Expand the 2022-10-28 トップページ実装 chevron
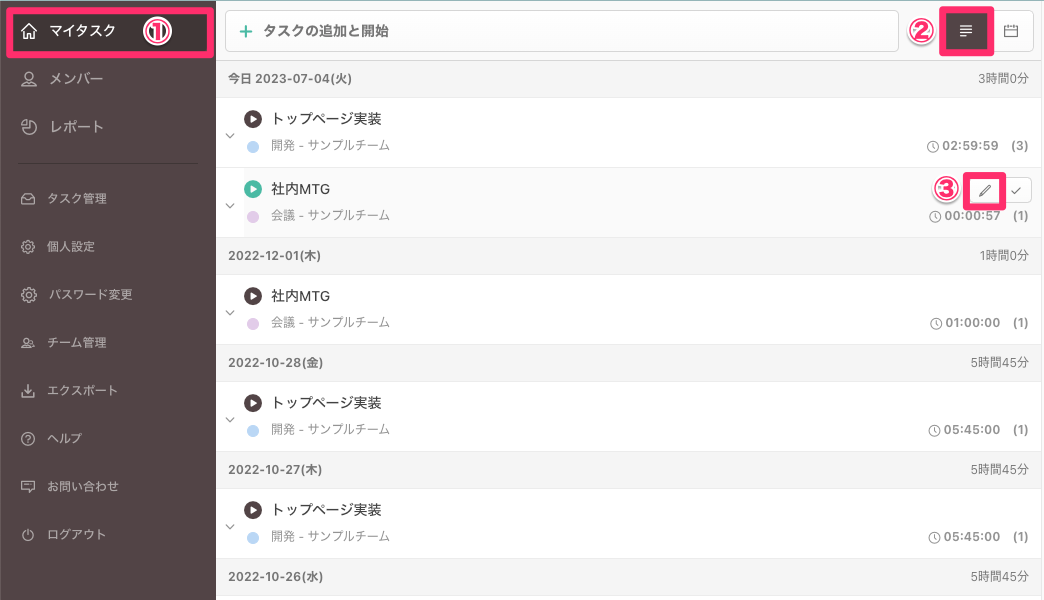Screen dimensions: 1044x600 point(230,418)
